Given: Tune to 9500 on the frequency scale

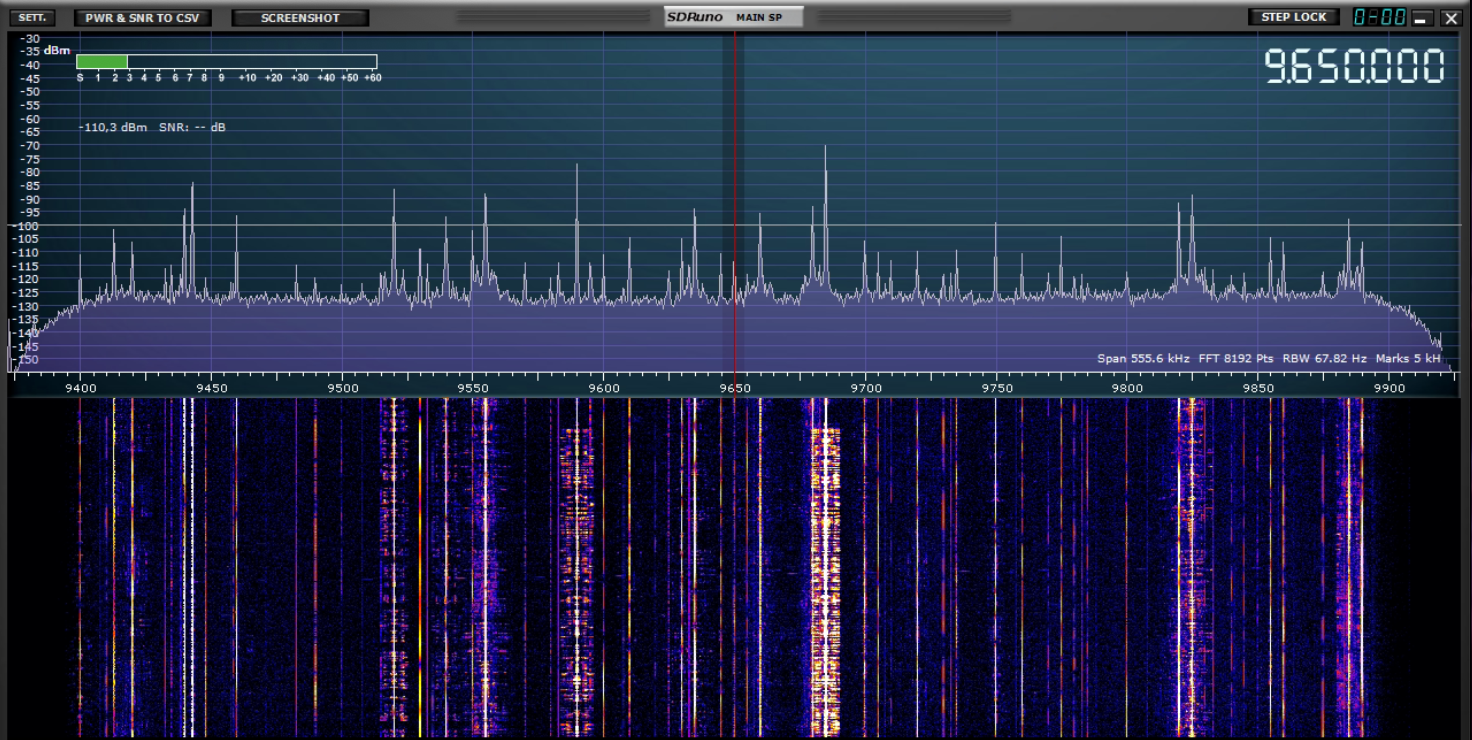Looking at the screenshot, I should point(342,387).
